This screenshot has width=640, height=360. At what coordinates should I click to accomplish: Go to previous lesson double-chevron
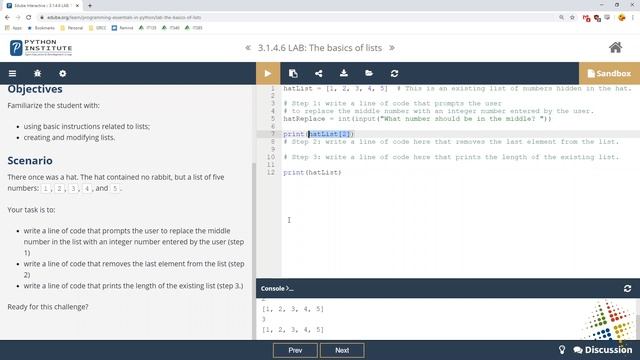248,48
